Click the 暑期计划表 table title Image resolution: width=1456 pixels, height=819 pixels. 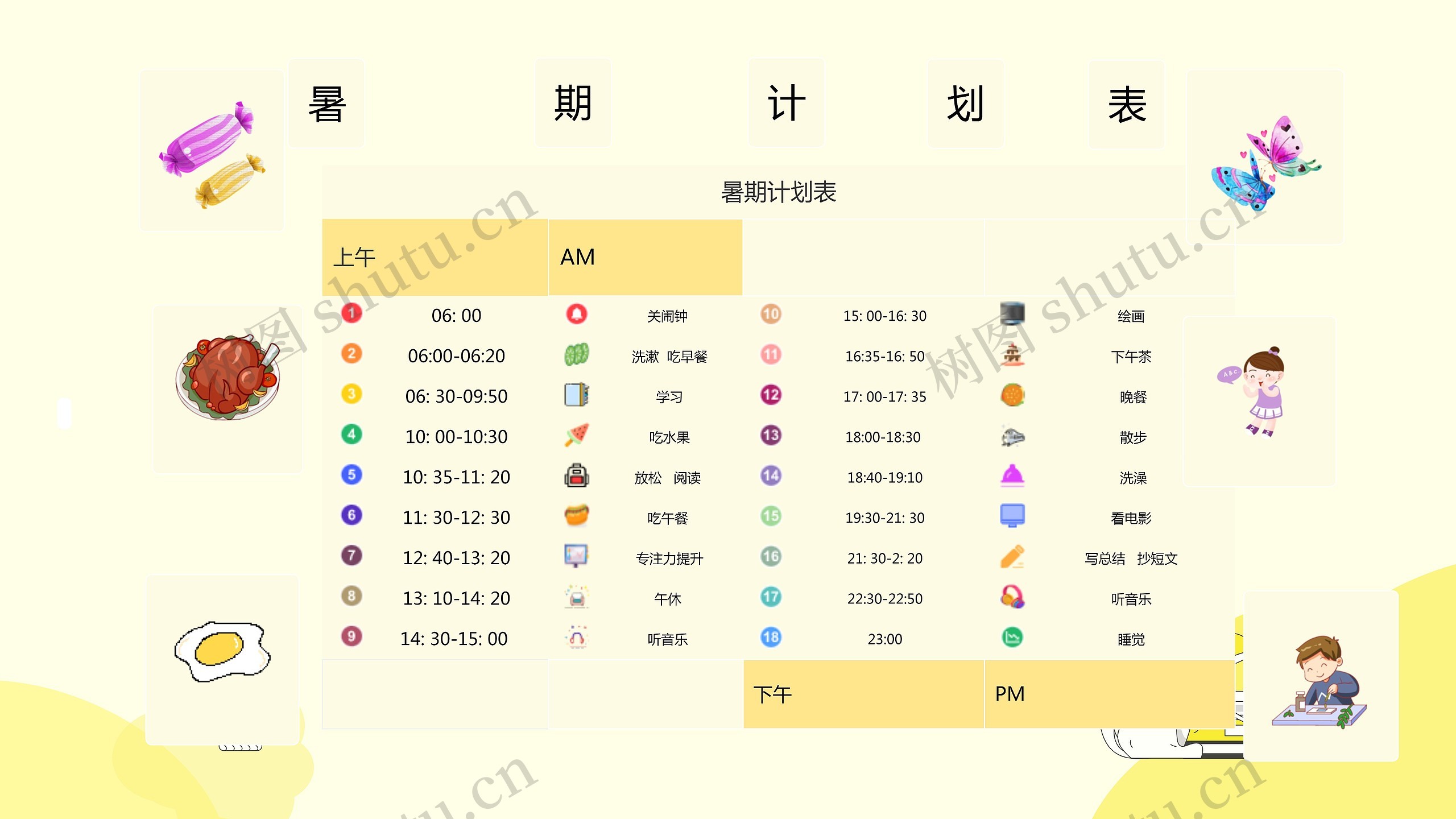(779, 192)
